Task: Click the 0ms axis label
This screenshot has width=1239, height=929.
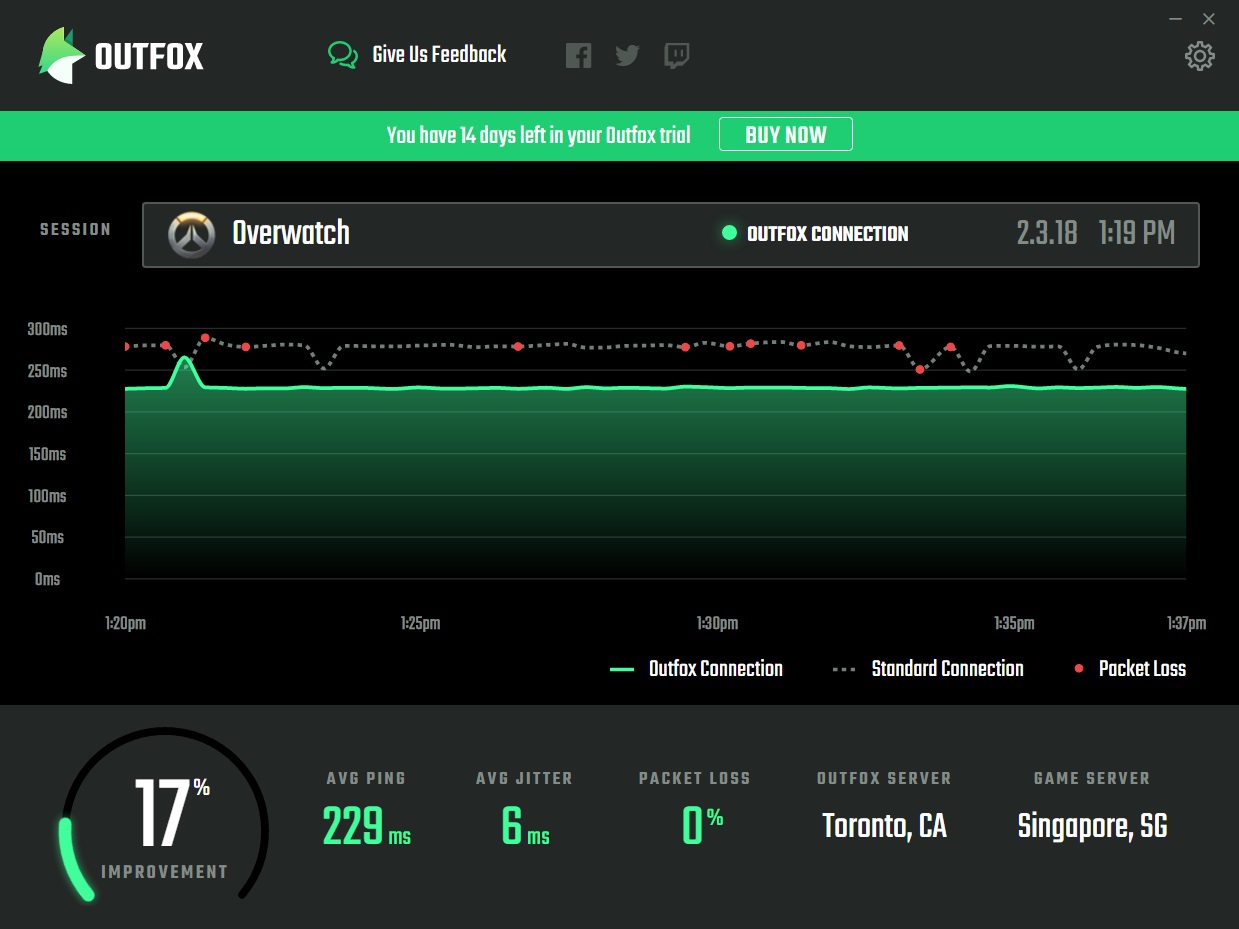Action: (x=48, y=579)
